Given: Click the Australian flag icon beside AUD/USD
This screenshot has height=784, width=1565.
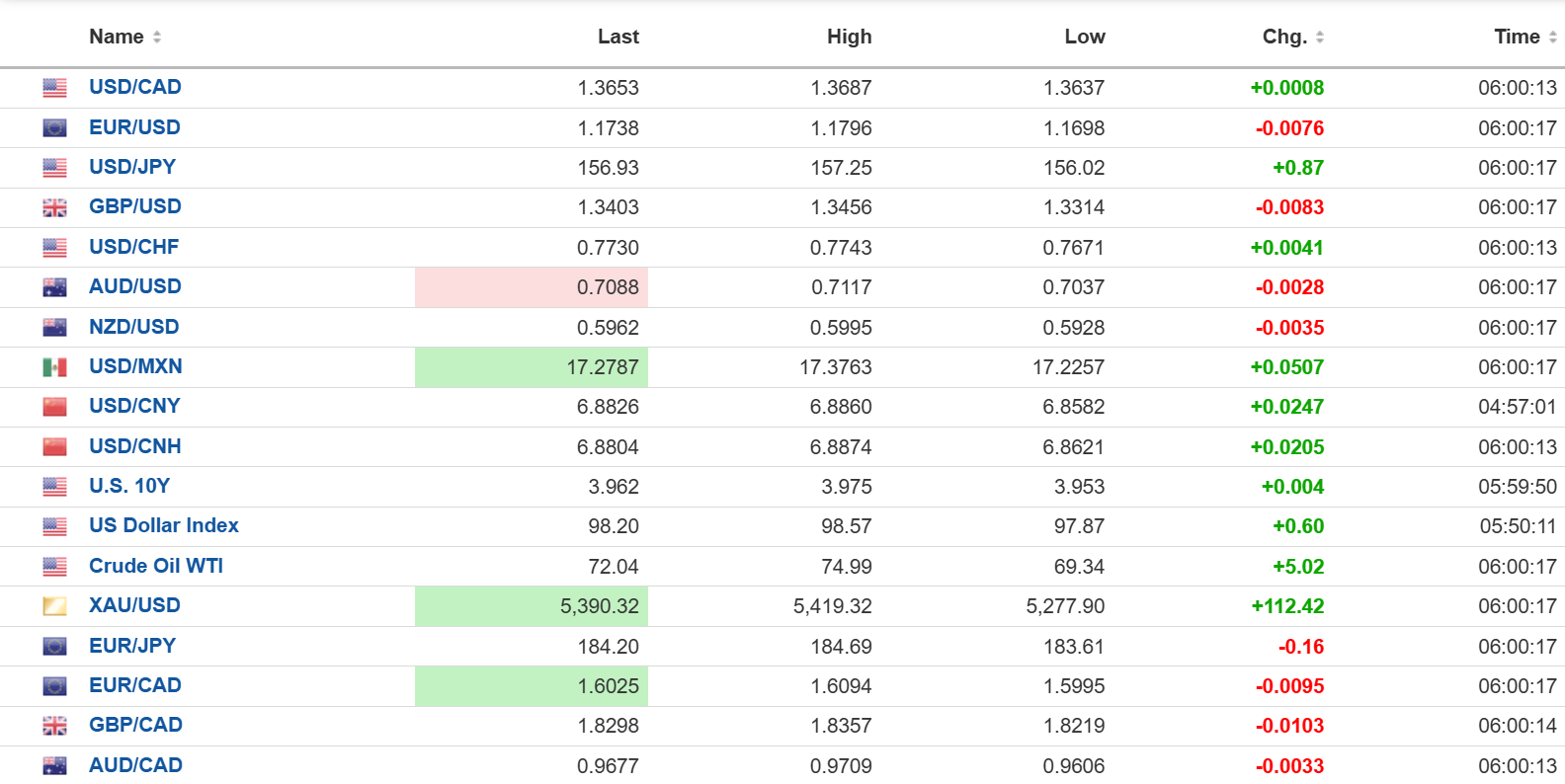Looking at the screenshot, I should [x=54, y=287].
